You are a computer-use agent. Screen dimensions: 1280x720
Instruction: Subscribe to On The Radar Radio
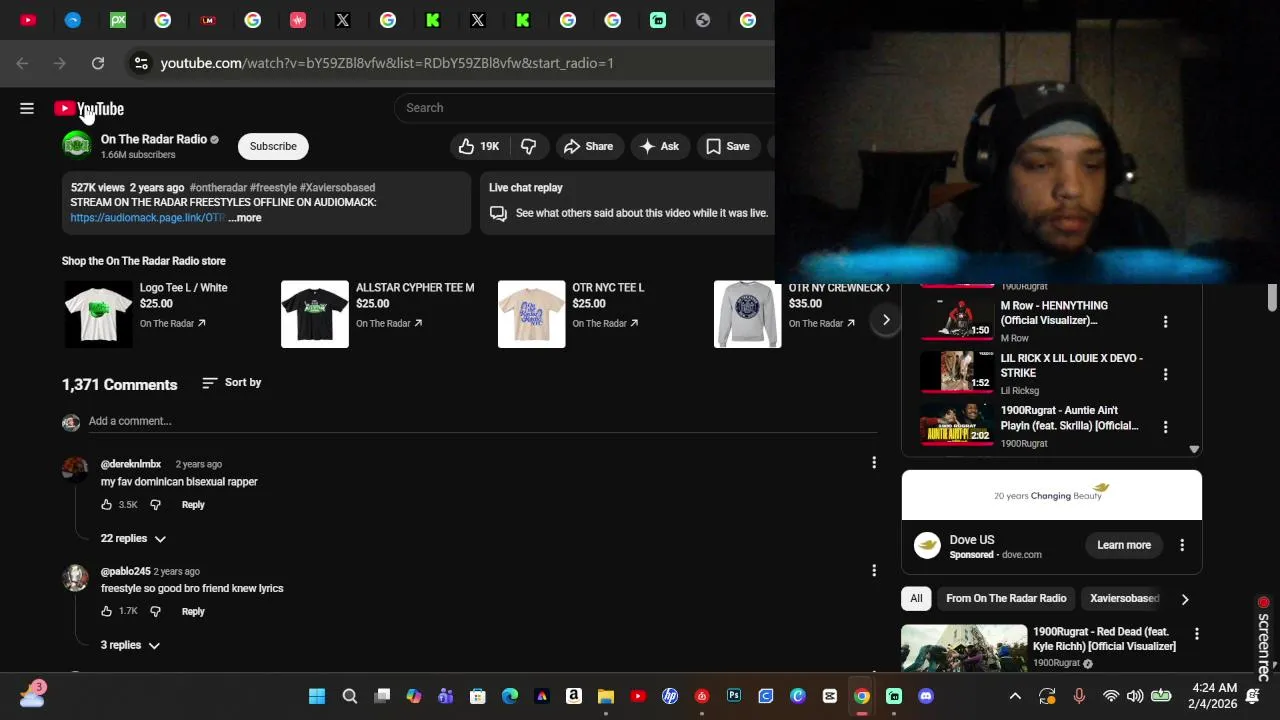[x=273, y=146]
